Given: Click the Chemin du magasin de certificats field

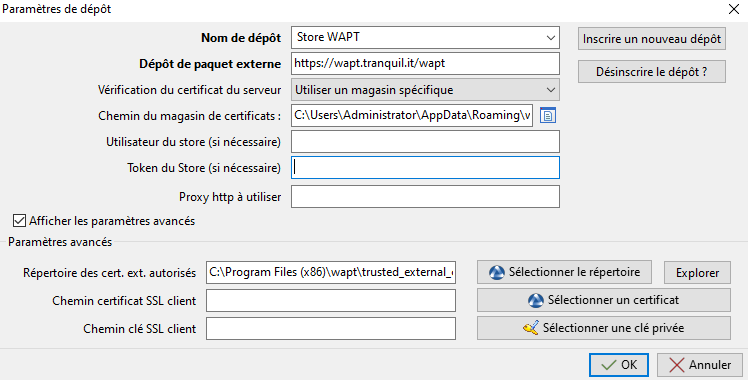Looking at the screenshot, I should pyautogui.click(x=412, y=115).
